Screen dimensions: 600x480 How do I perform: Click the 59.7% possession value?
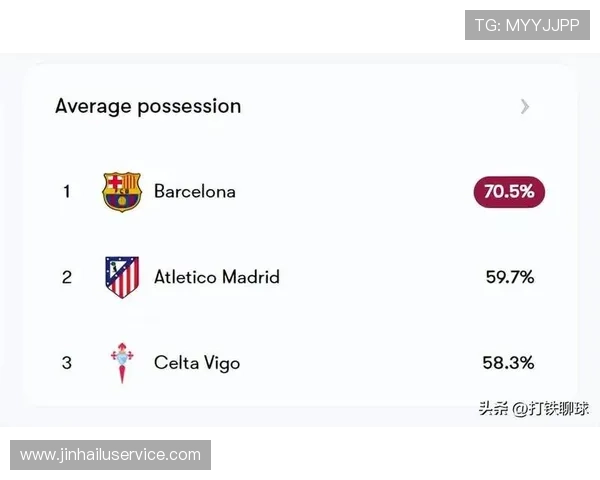(x=510, y=277)
